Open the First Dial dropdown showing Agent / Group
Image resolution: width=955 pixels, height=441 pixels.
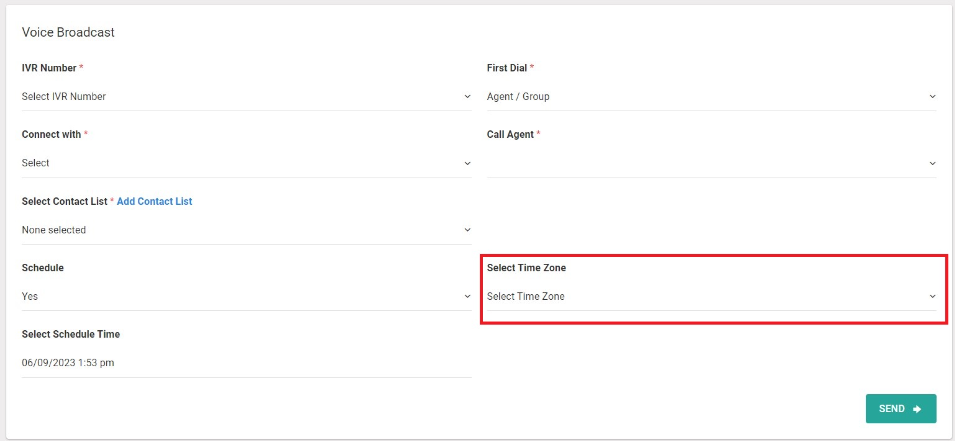711,96
